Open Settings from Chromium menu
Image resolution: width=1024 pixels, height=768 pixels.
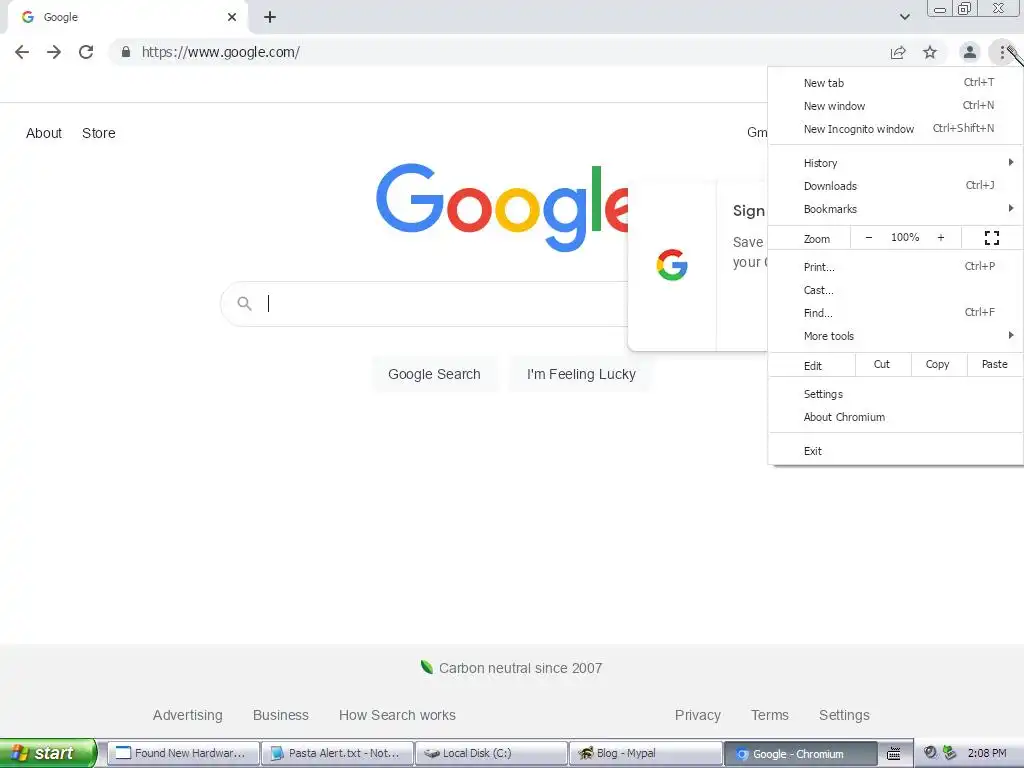click(x=895, y=394)
